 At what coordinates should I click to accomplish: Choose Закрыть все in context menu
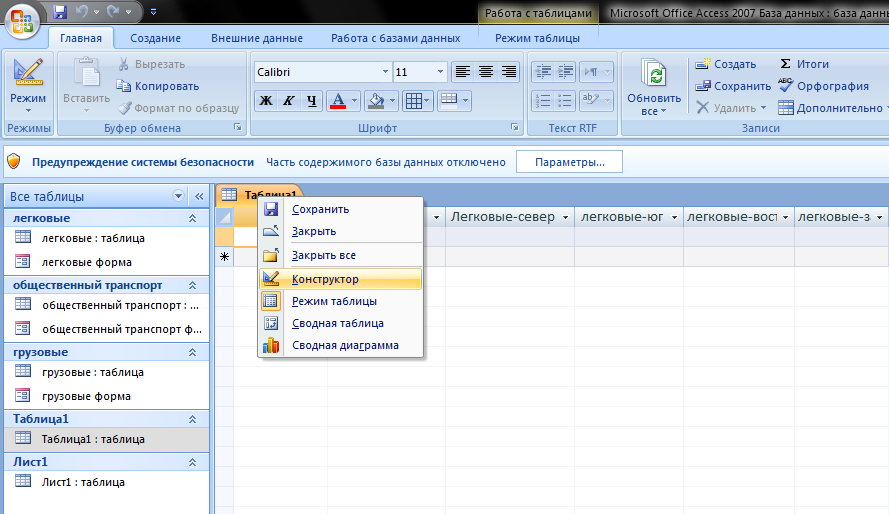click(341, 256)
